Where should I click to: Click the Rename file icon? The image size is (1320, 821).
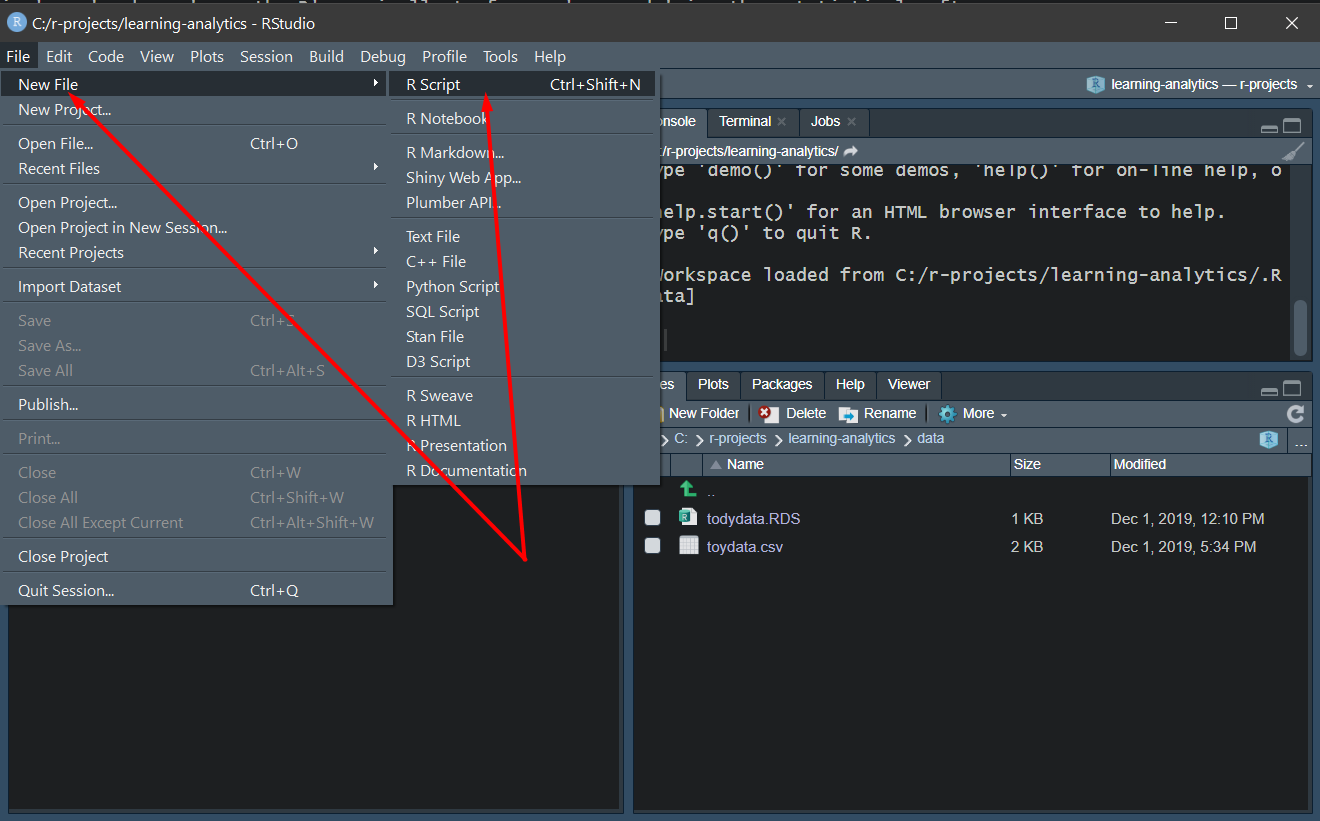848,414
